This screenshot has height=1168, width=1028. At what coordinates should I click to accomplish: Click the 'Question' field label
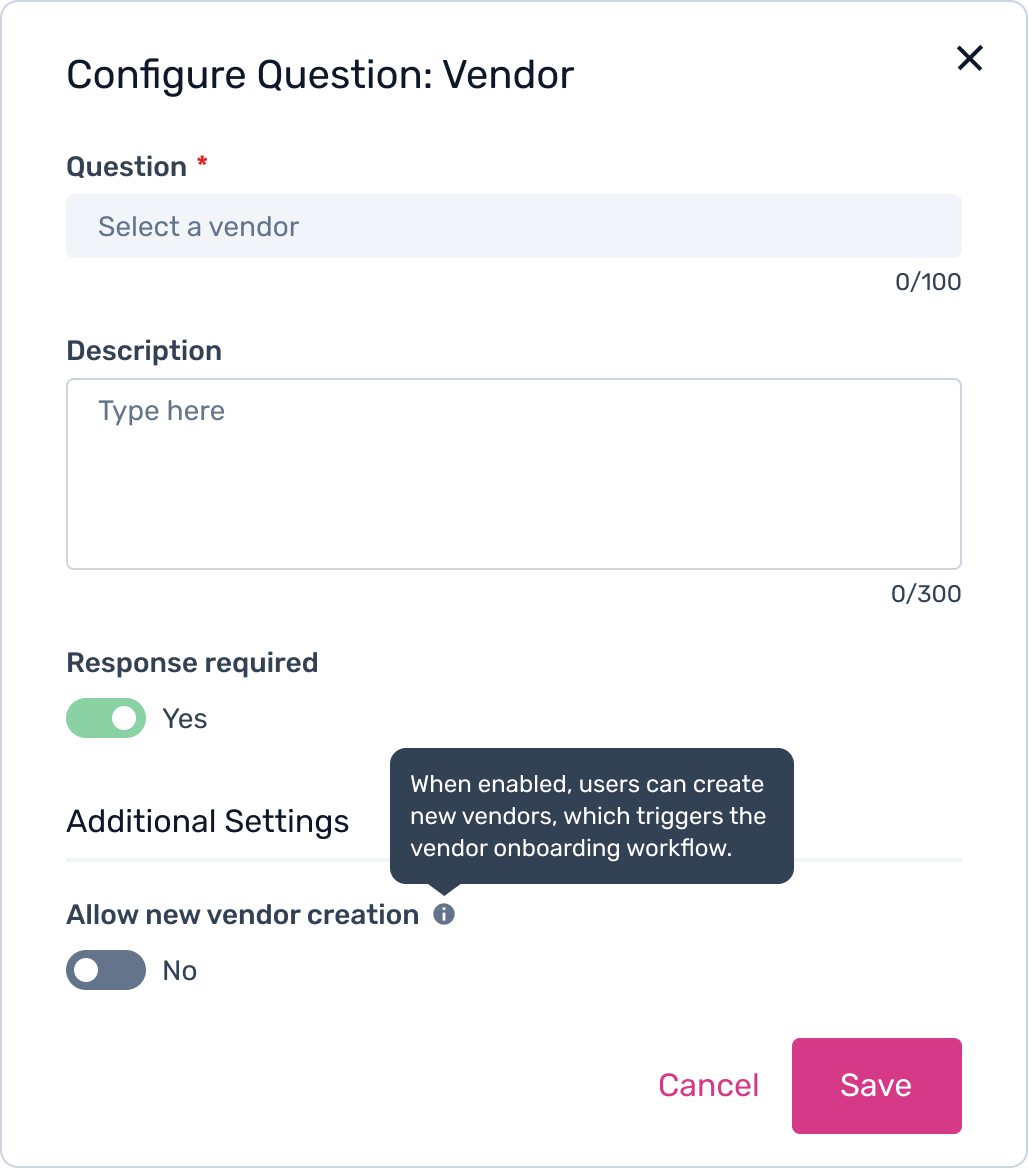click(126, 166)
